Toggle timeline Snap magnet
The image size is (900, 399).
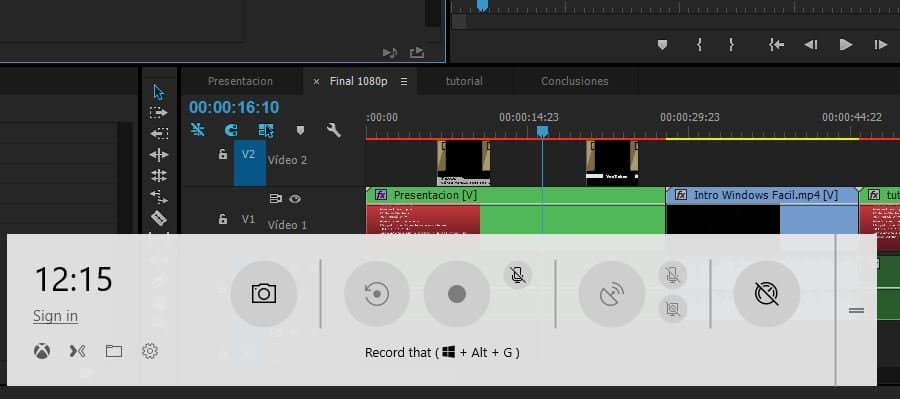point(231,130)
